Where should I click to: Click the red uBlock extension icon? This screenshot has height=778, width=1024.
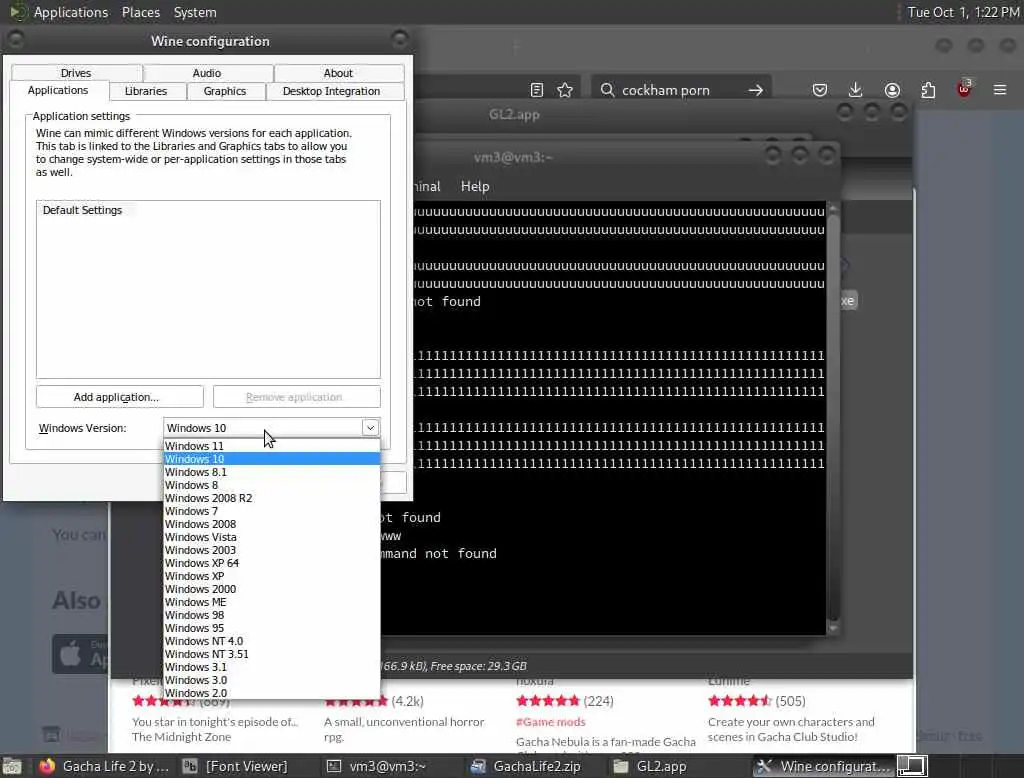[x=965, y=89]
